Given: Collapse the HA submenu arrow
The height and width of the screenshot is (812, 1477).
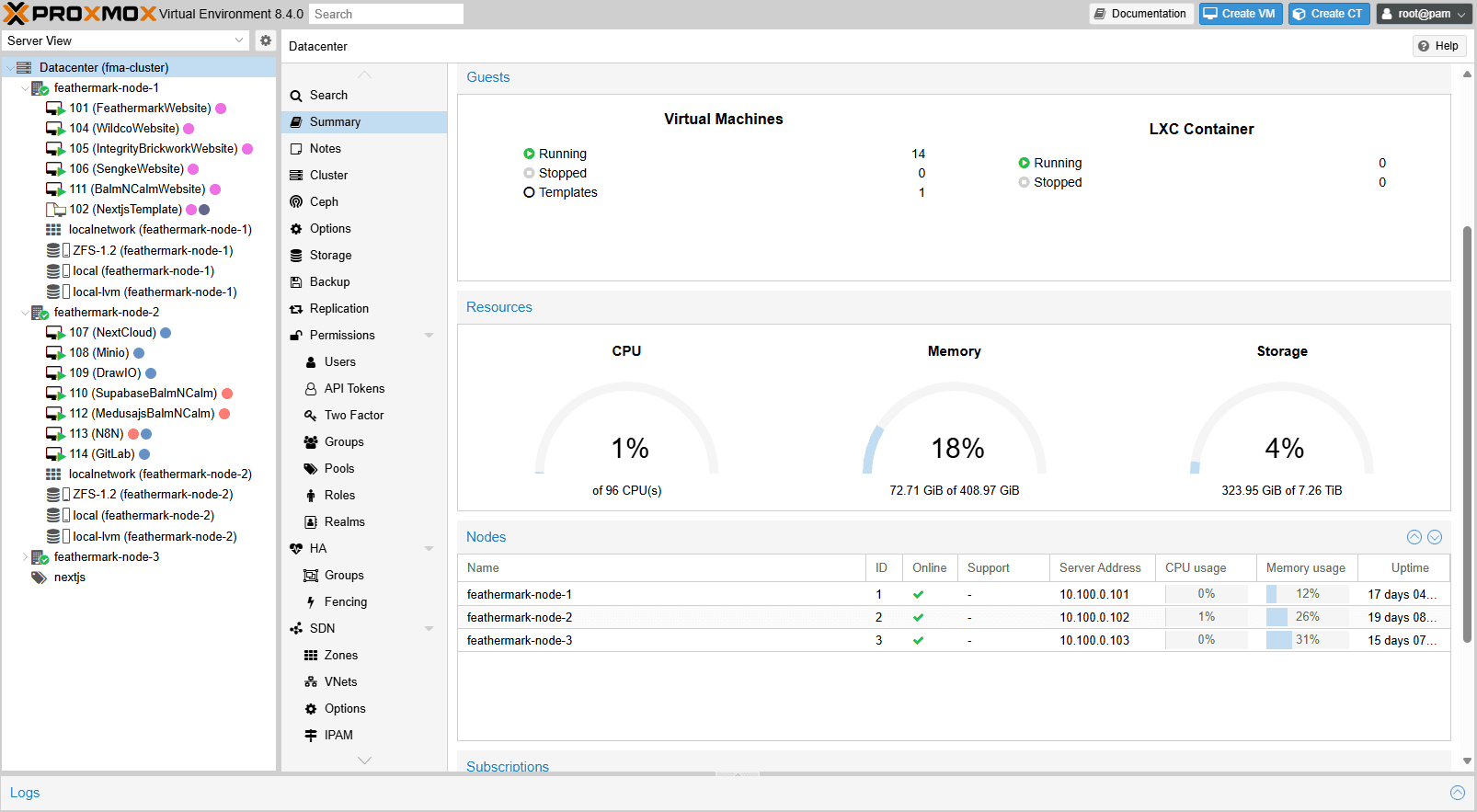Looking at the screenshot, I should click(429, 549).
